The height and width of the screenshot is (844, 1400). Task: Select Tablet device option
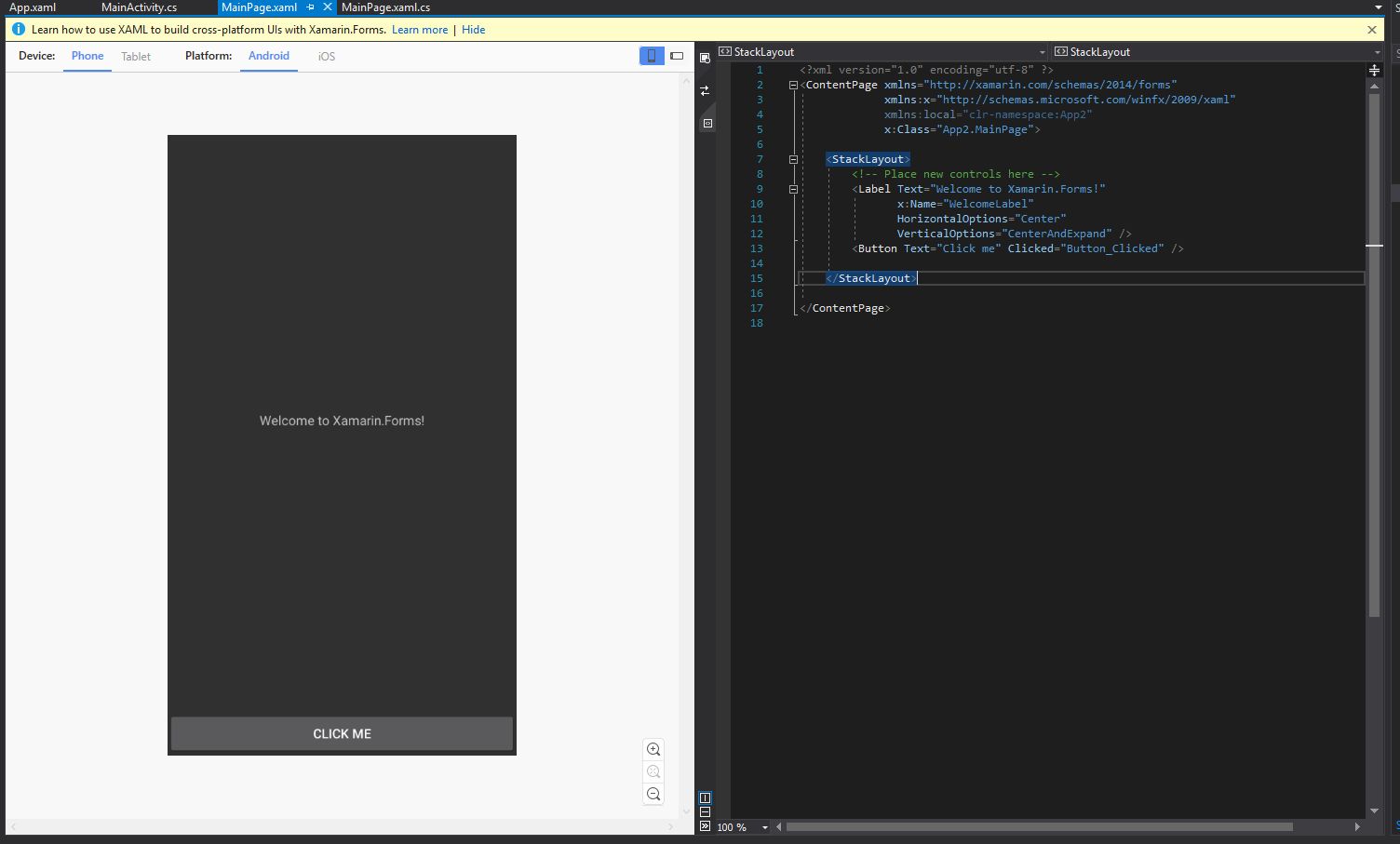point(136,57)
